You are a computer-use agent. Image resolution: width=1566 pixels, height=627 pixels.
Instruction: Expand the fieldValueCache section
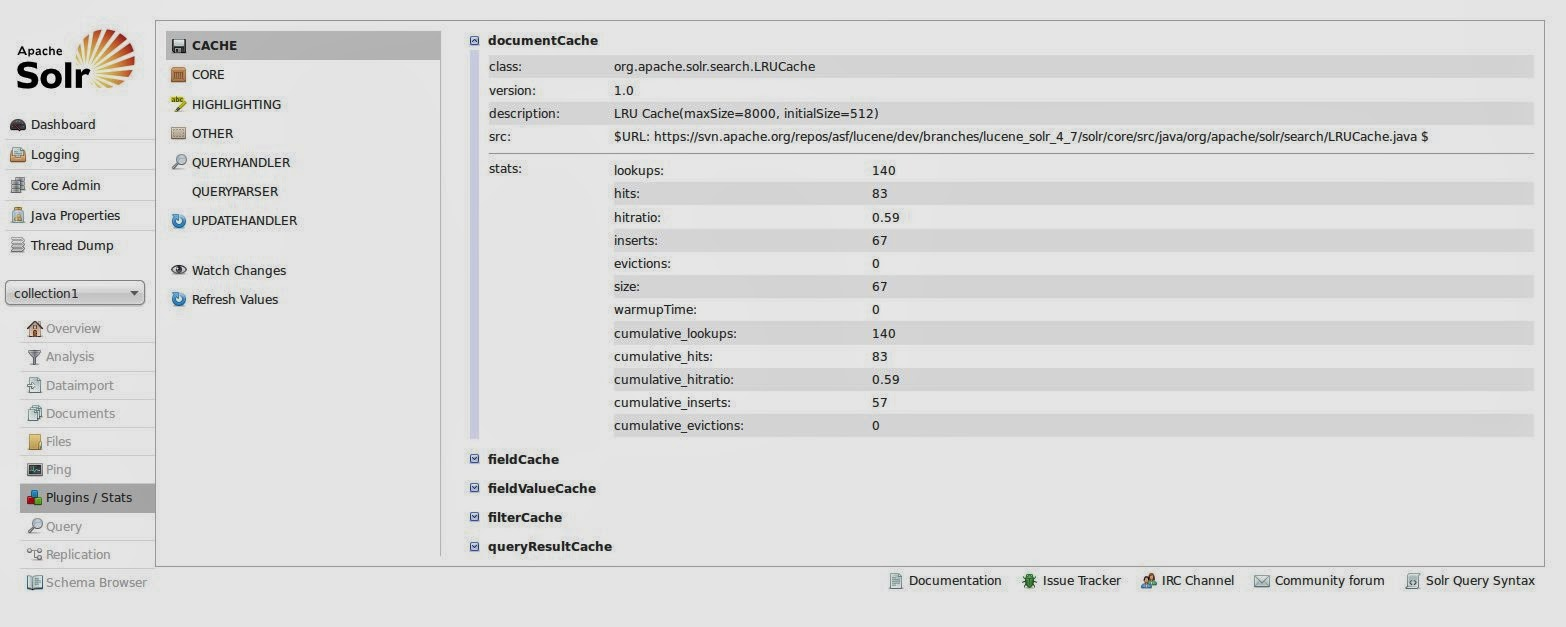[x=475, y=488]
